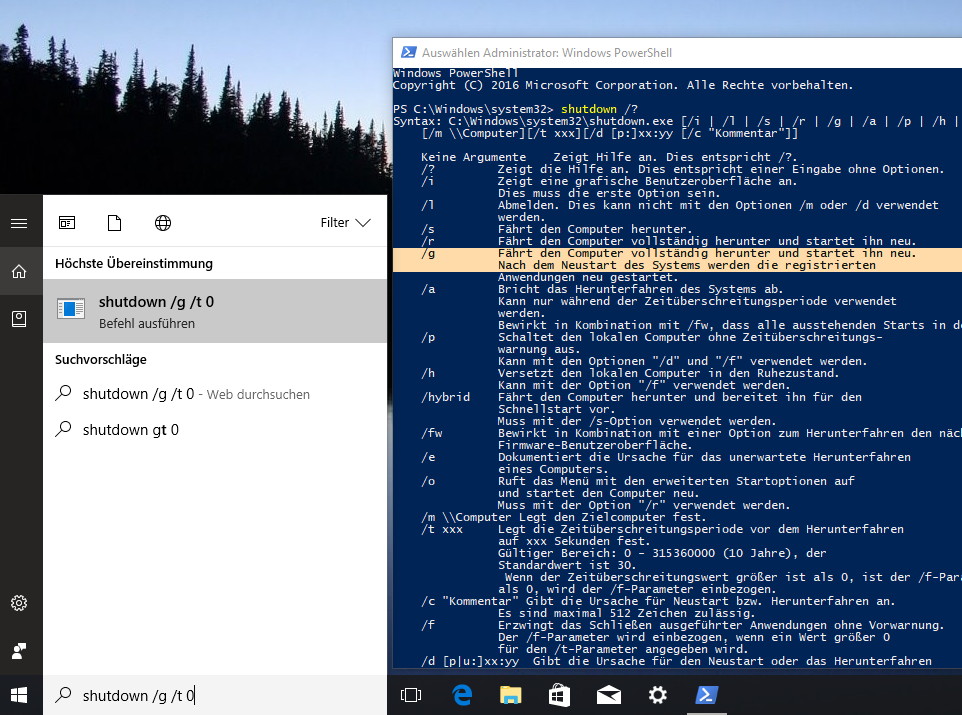Click the search box containing shutdown /g /t 0
The image size is (962, 715).
pos(215,695)
